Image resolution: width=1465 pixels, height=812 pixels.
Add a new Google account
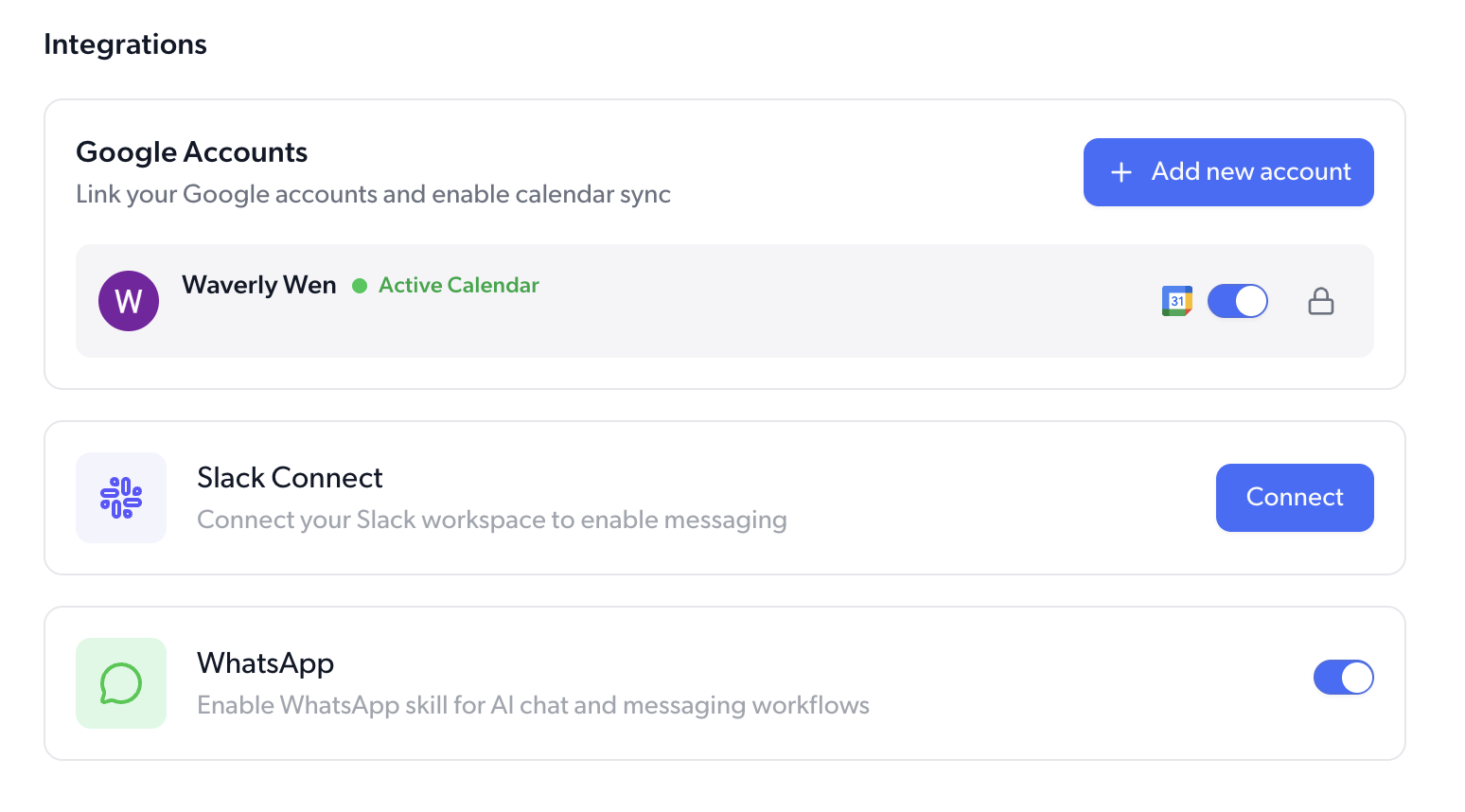pos(1228,172)
